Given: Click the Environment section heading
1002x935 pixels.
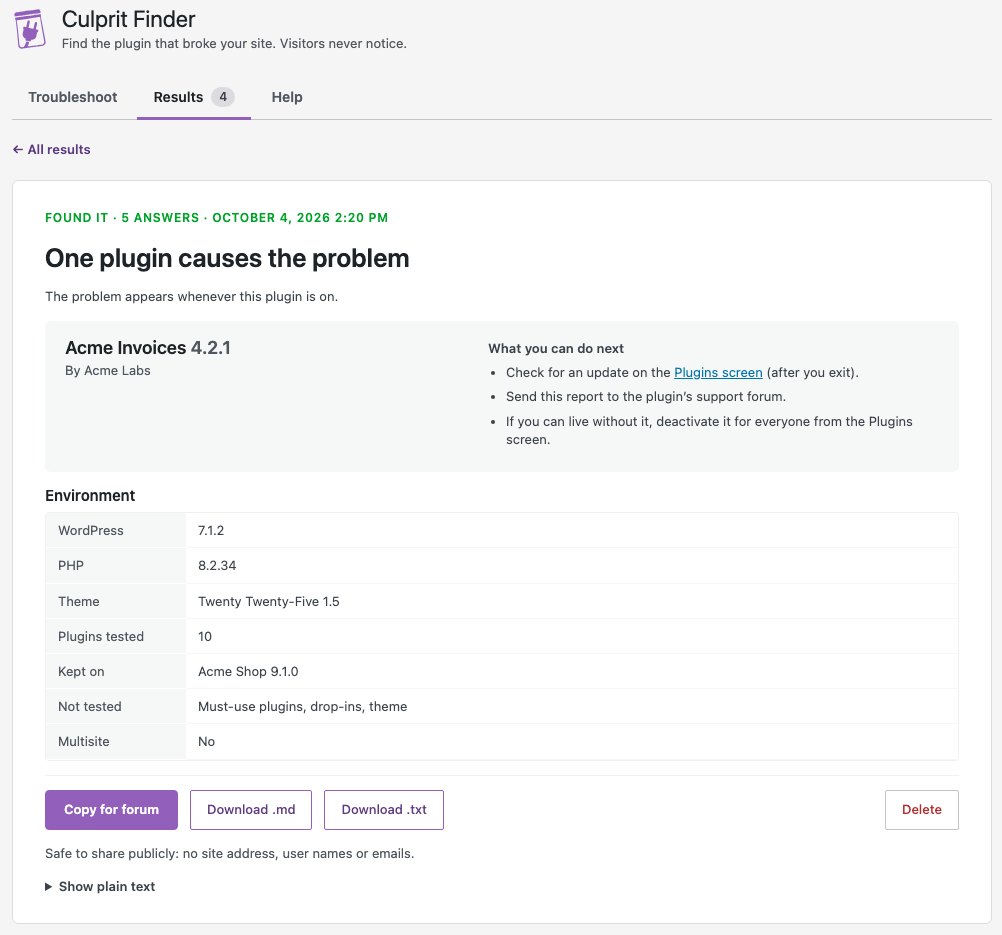Looking at the screenshot, I should pos(90,496).
